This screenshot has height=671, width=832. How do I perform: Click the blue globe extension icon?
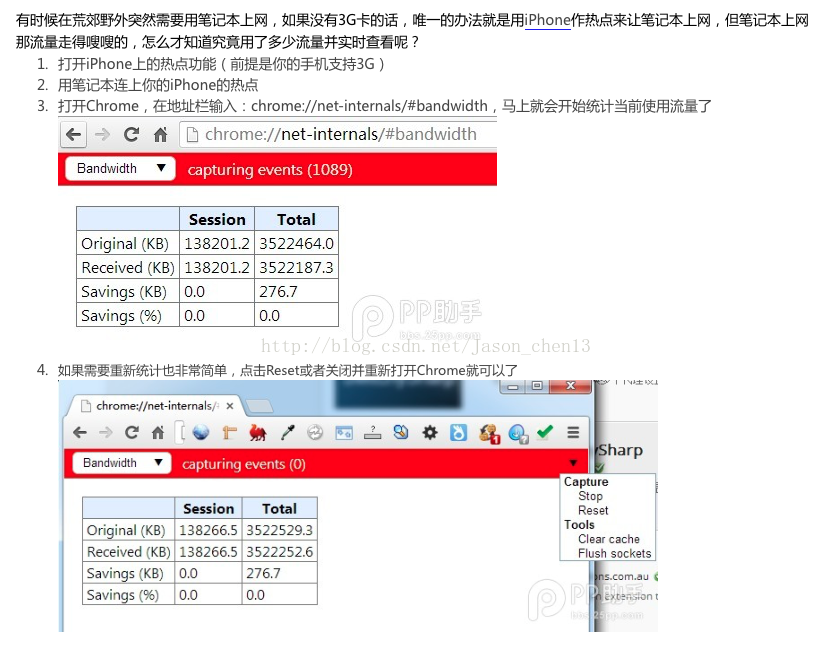[x=201, y=433]
